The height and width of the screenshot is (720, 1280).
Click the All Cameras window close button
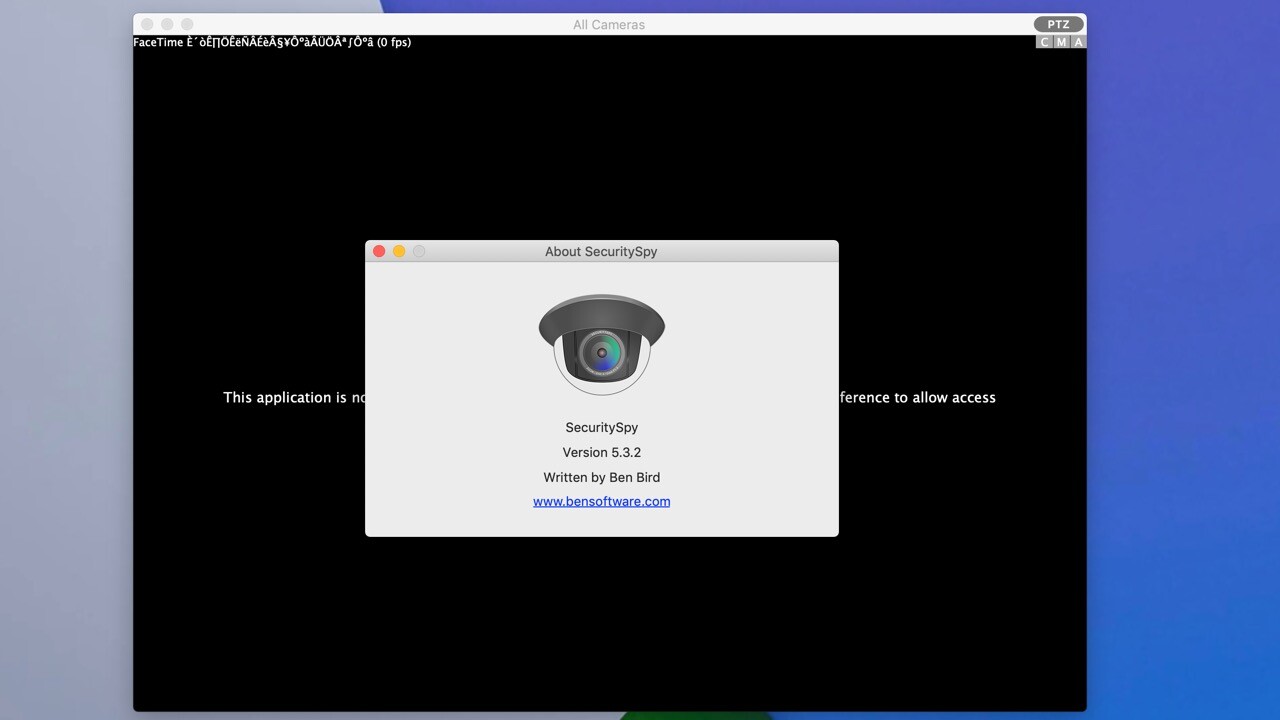147,25
